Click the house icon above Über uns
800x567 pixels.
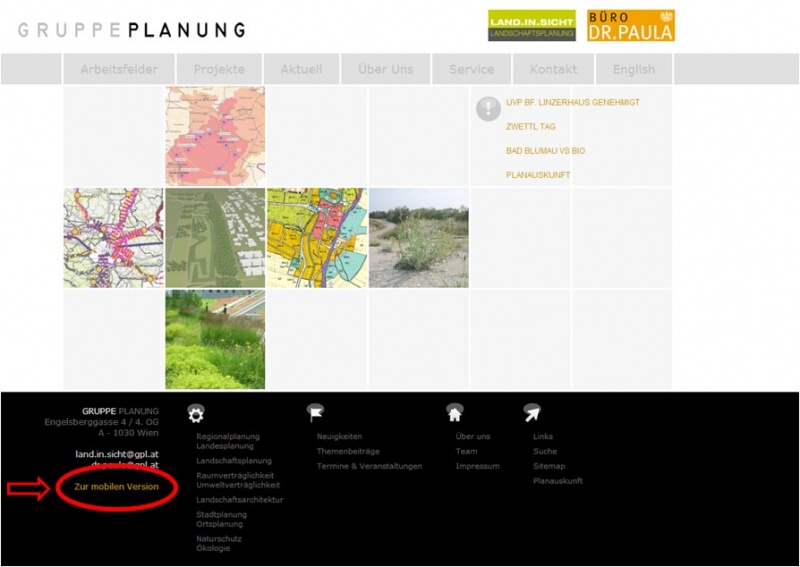pos(455,413)
